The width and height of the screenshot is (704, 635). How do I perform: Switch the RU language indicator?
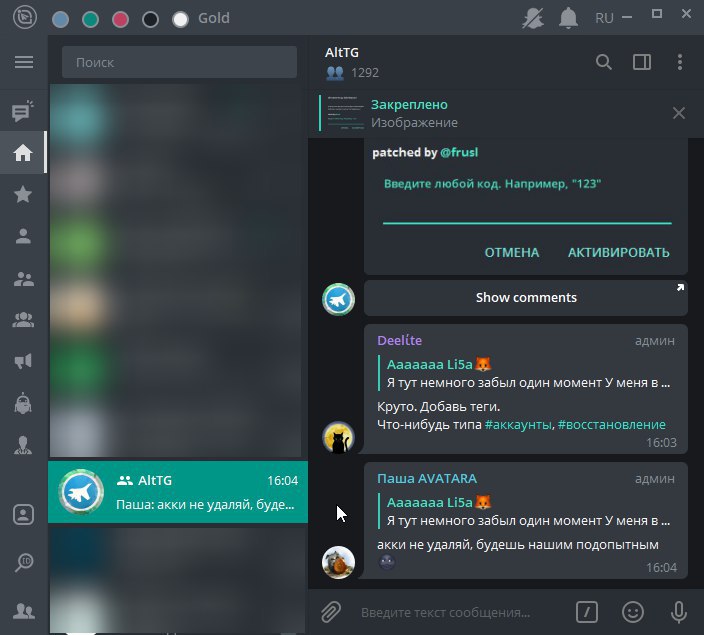click(x=604, y=18)
